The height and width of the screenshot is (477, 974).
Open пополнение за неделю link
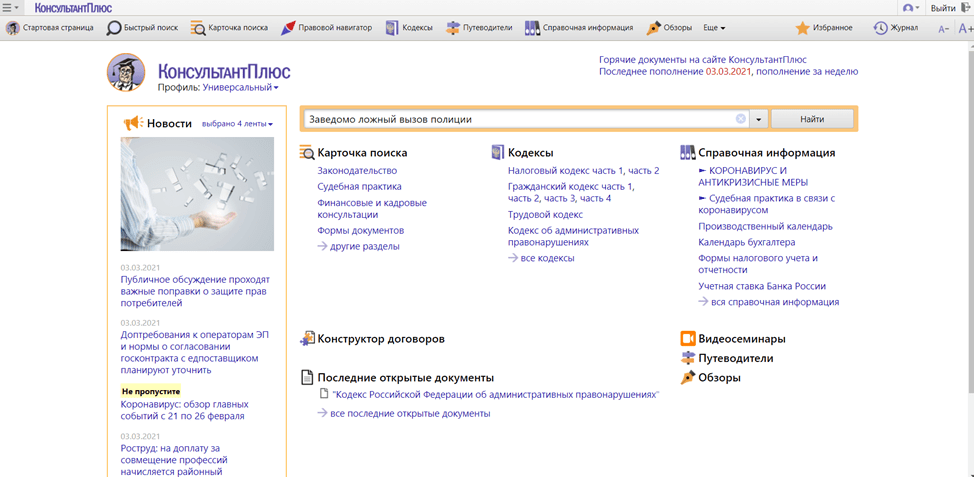(x=807, y=72)
